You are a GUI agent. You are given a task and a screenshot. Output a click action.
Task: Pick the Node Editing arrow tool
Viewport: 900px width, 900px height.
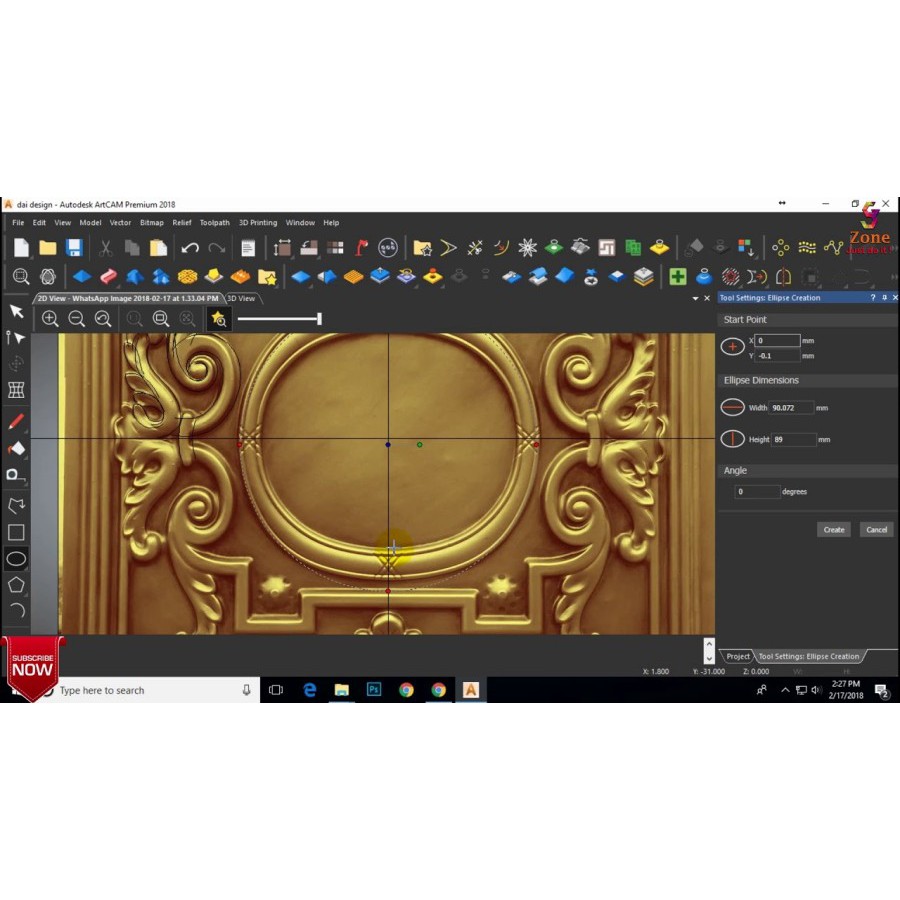tap(16, 338)
